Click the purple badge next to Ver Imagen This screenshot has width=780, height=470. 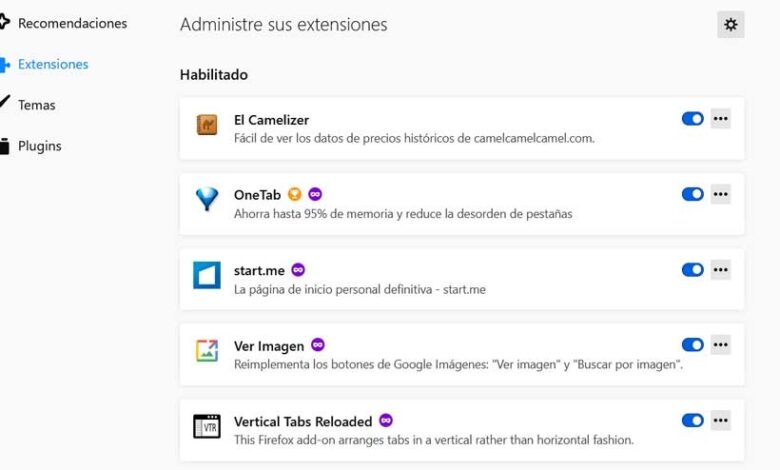(x=318, y=345)
